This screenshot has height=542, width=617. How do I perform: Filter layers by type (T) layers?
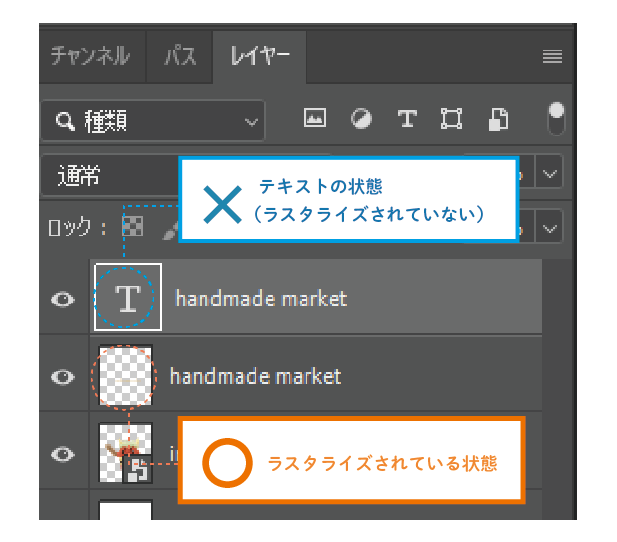(x=407, y=118)
